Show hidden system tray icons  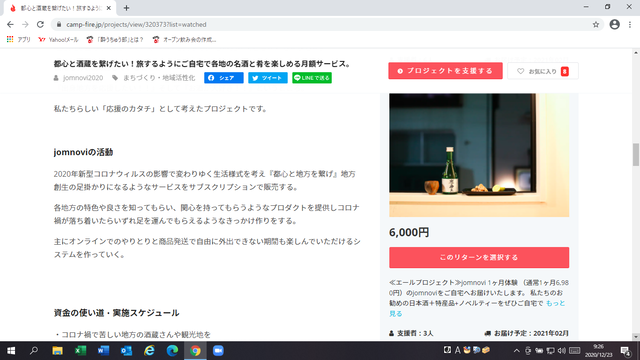(x=517, y=351)
